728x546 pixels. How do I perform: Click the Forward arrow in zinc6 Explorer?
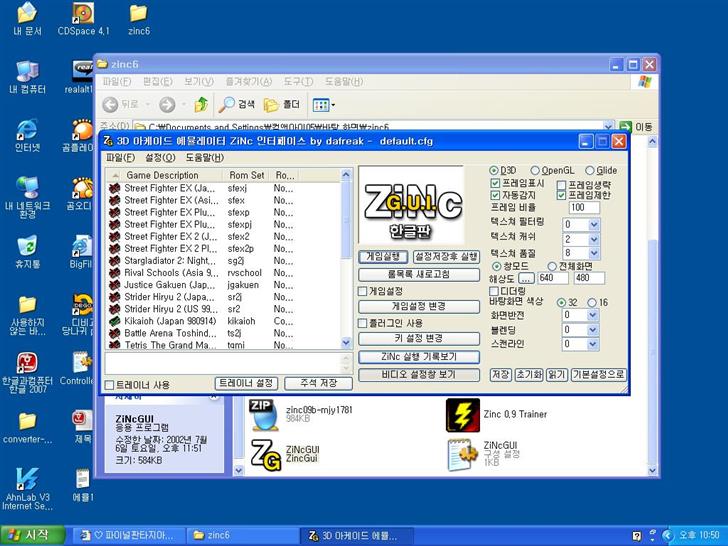coord(167,105)
